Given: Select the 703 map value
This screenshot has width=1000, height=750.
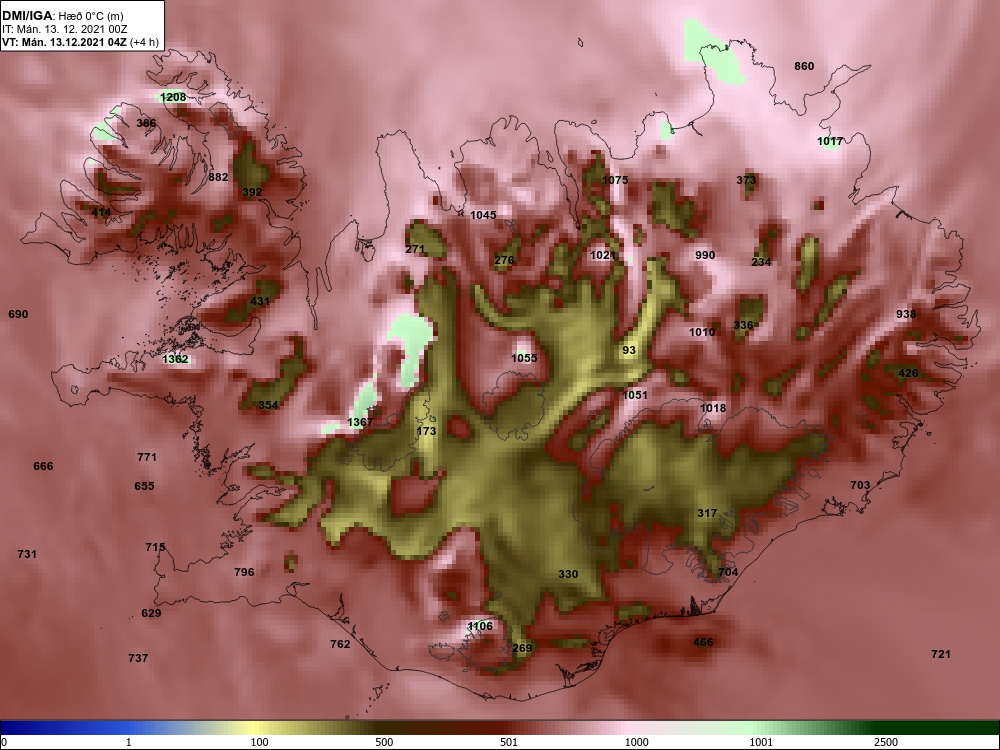Looking at the screenshot, I should (860, 485).
